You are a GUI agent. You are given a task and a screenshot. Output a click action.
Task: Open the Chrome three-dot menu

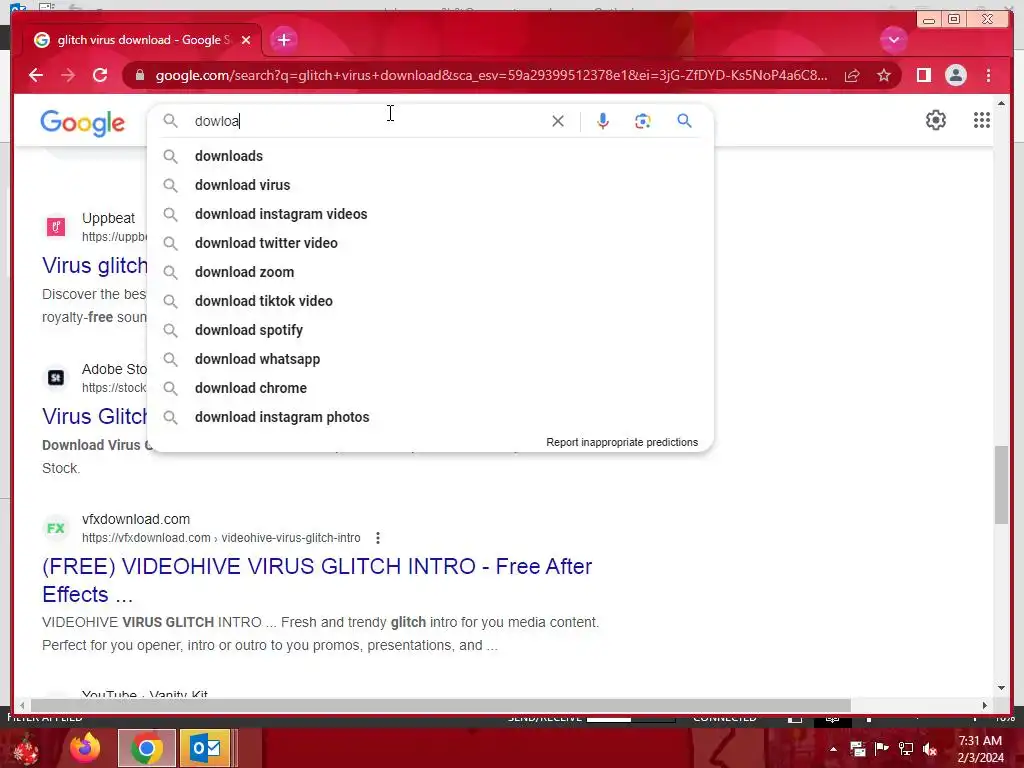(x=988, y=76)
